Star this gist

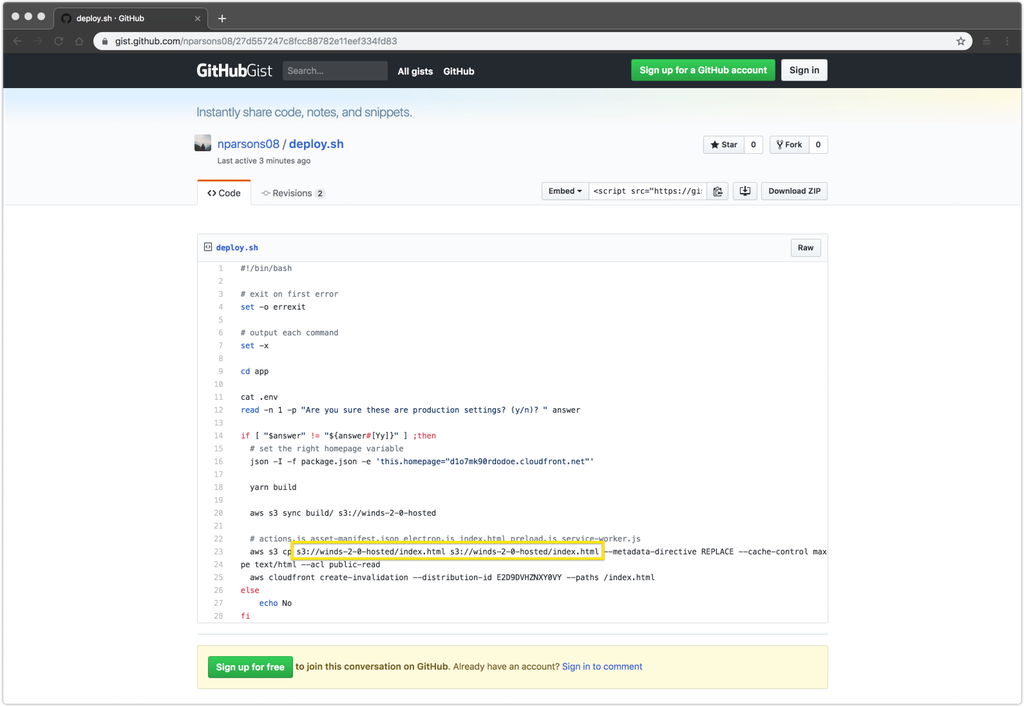click(x=724, y=145)
